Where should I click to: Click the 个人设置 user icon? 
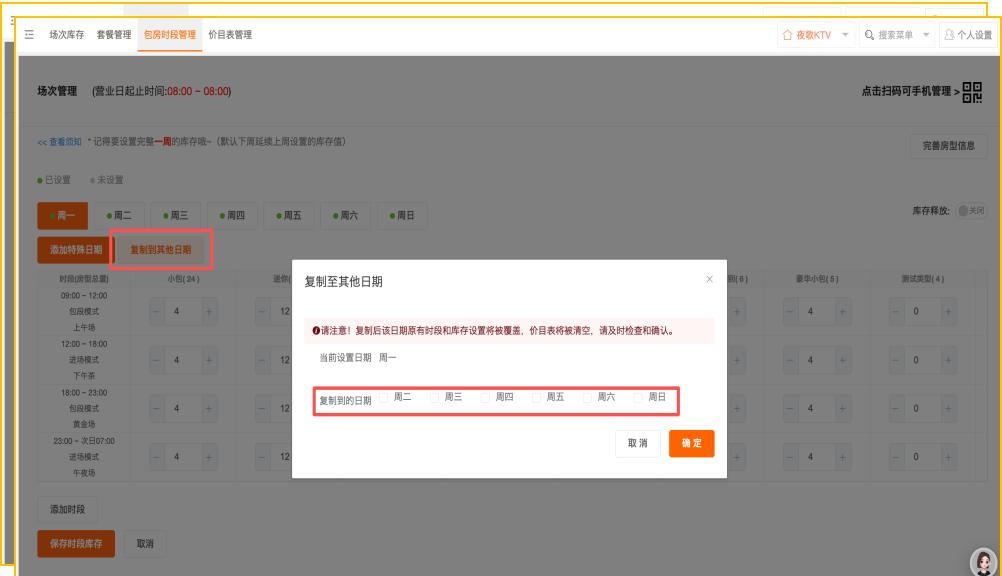(x=949, y=35)
